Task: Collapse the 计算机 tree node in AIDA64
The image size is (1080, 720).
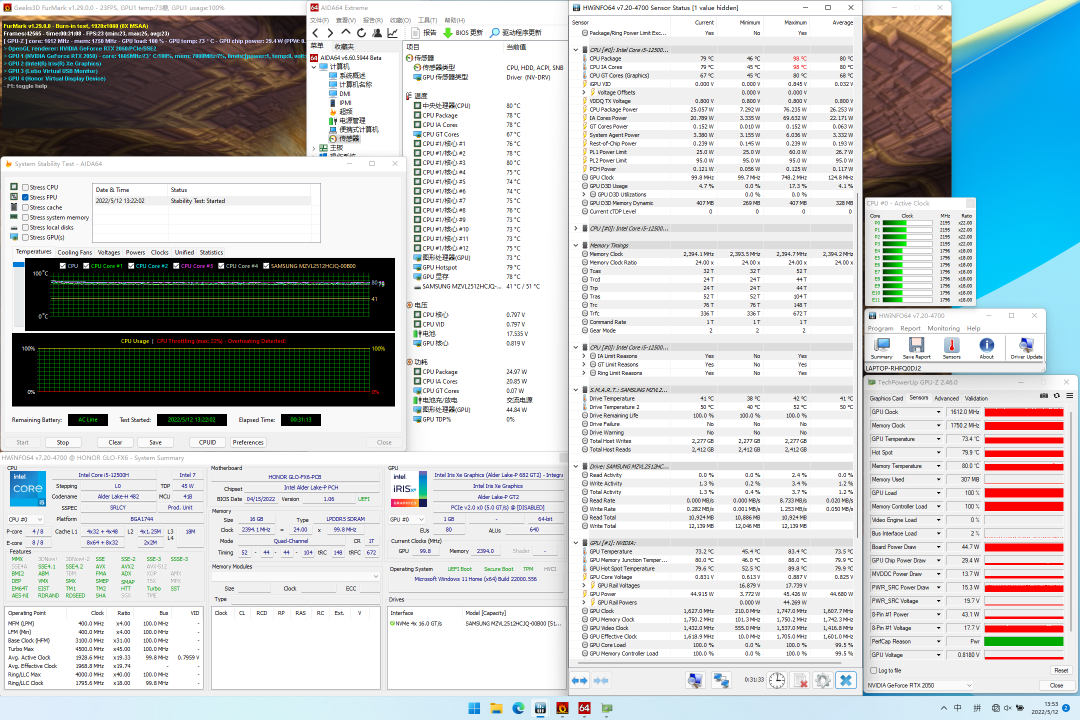Action: (x=315, y=67)
